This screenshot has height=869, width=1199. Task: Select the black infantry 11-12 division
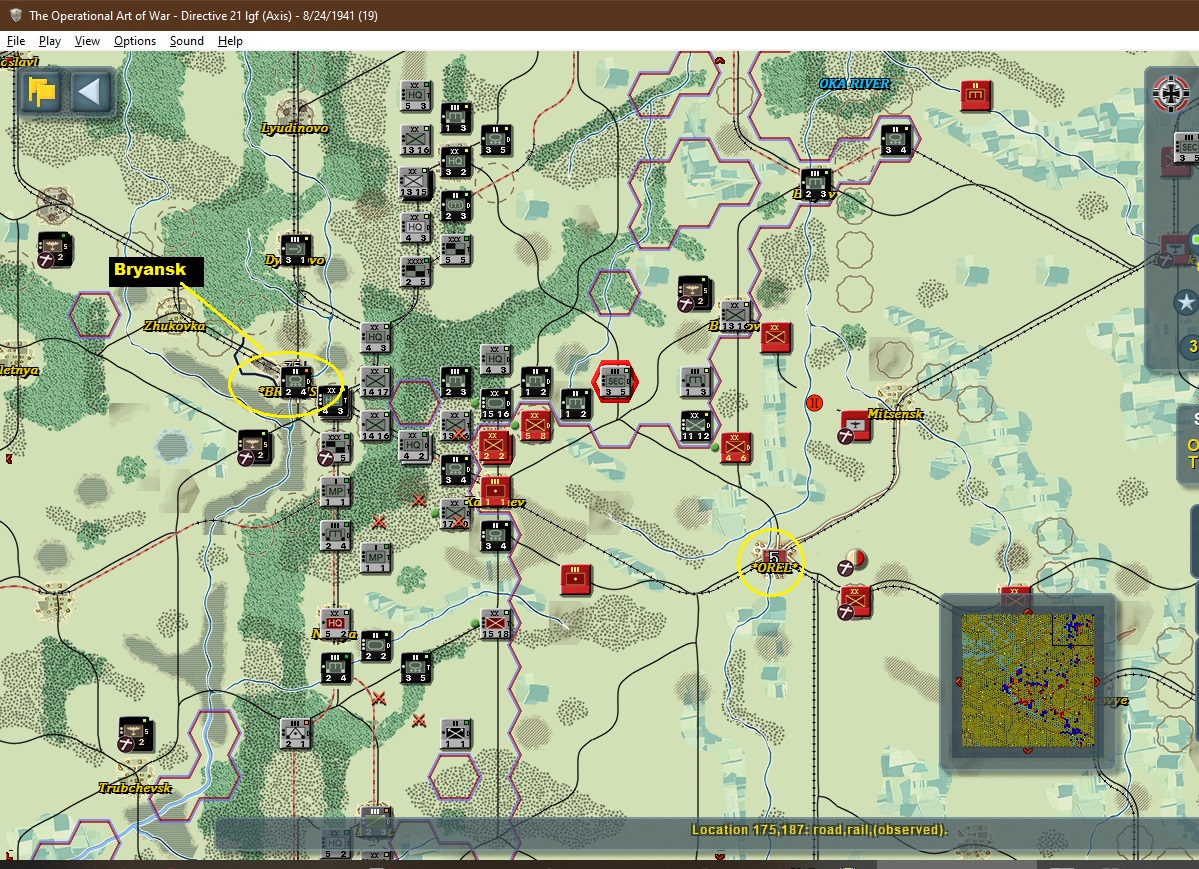[x=696, y=426]
